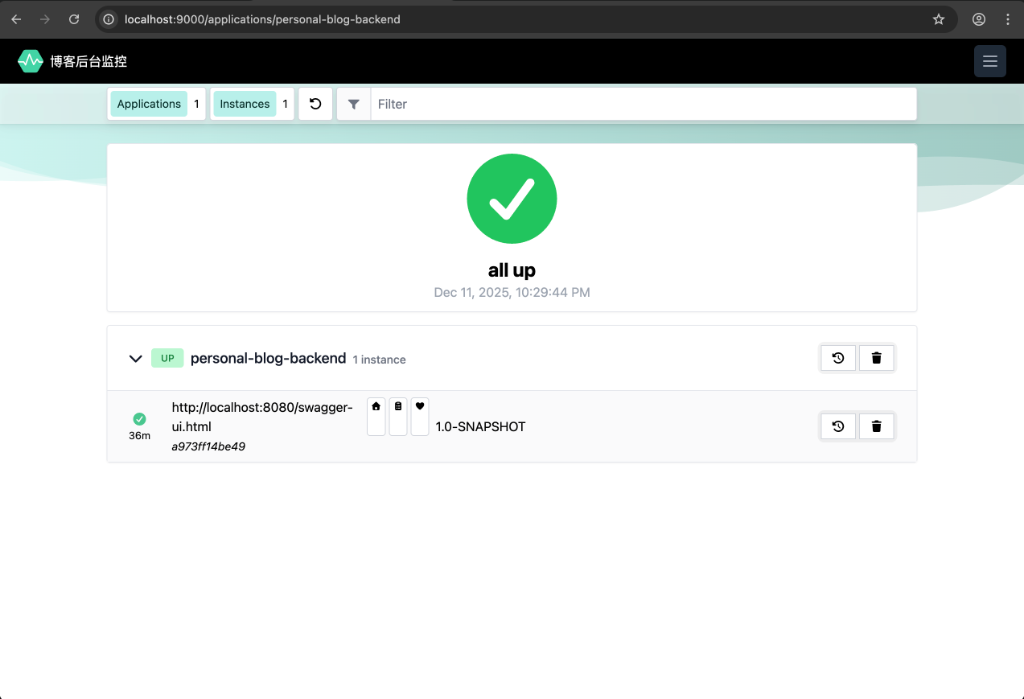Open the instance health URL heart icon
The width and height of the screenshot is (1024, 699).
pos(420,407)
